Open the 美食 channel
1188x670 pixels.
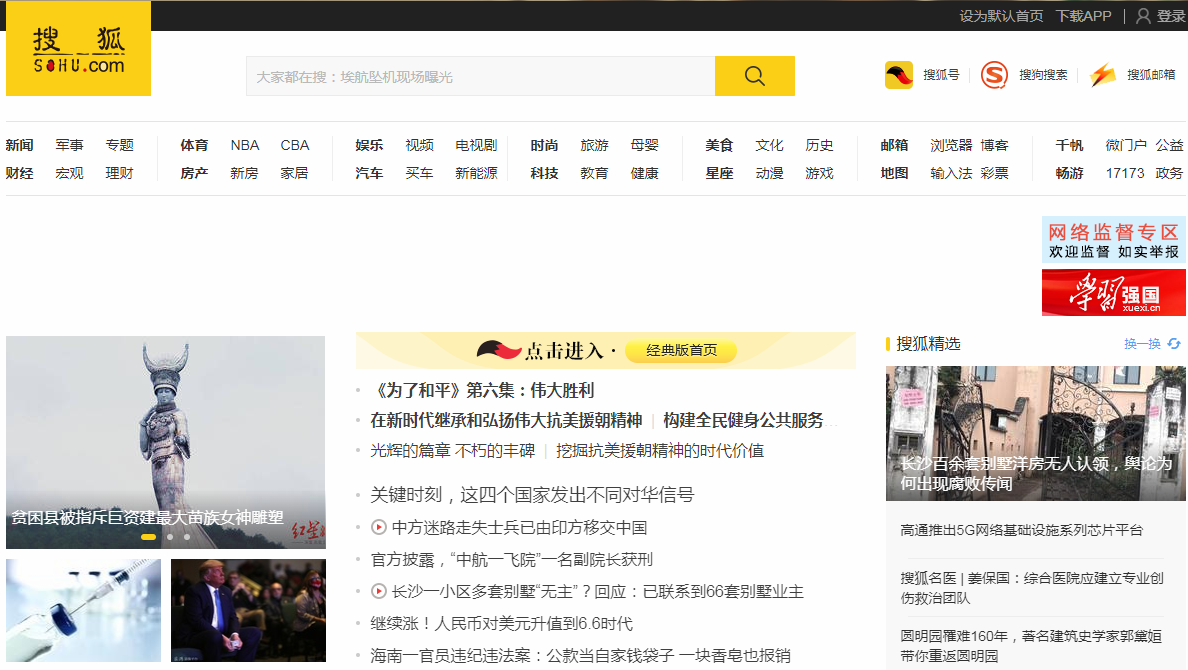pos(719,145)
